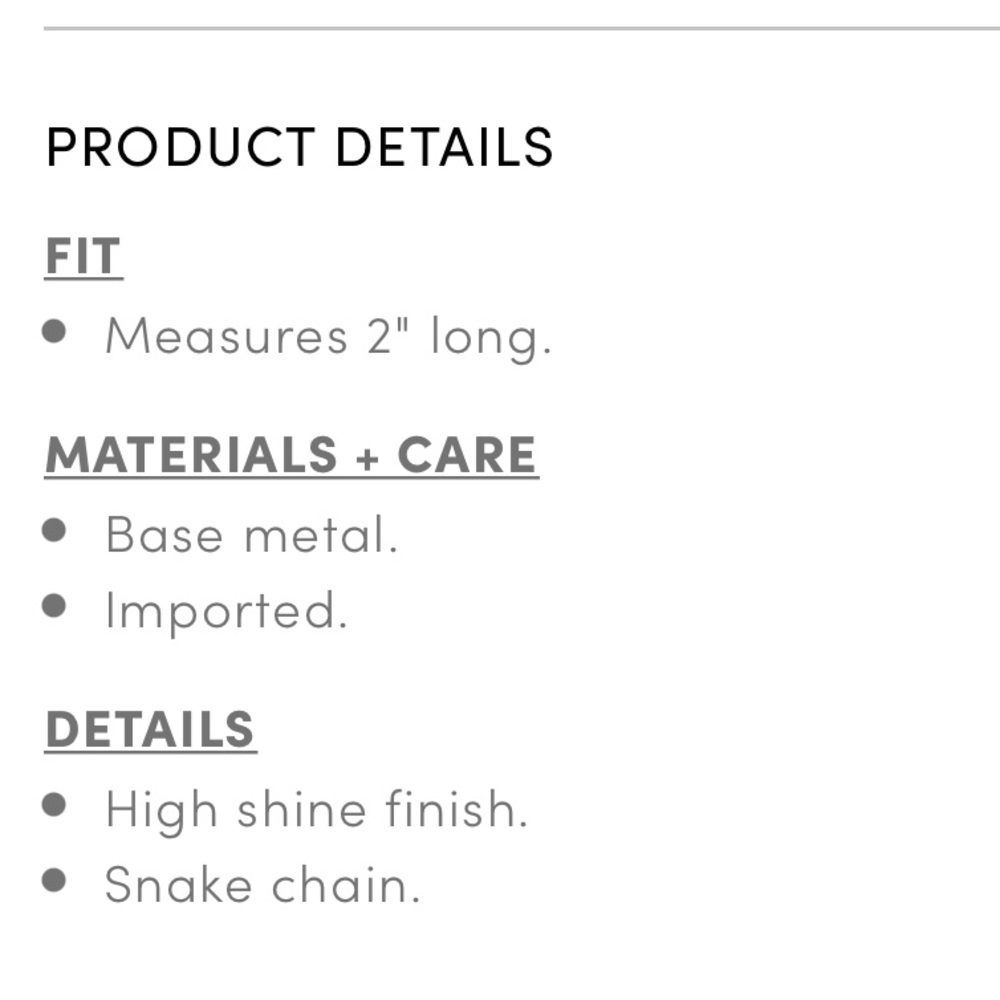This screenshot has height=1000, width=1000.
Task: Click the gray horizontal divider line
Action: (x=522, y=28)
